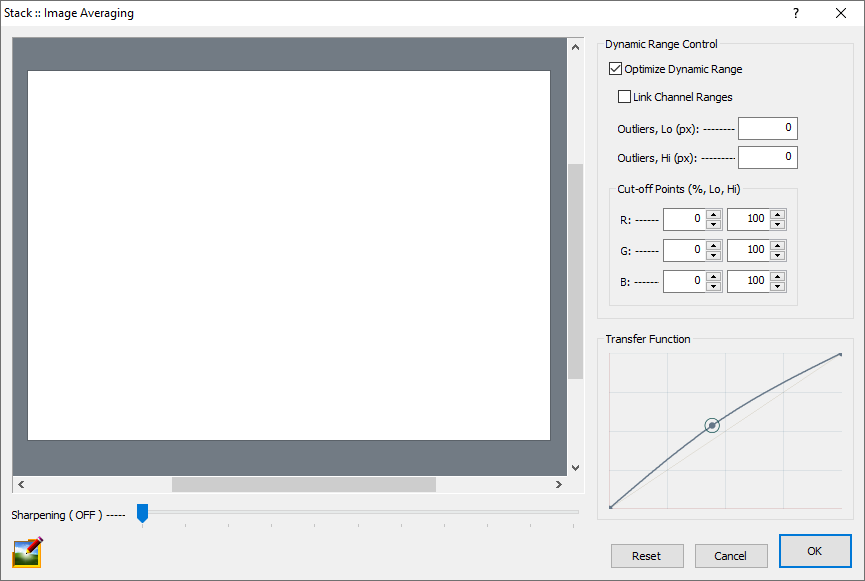Increase the B channel high cut-off value
The width and height of the screenshot is (865, 581).
click(x=777, y=275)
